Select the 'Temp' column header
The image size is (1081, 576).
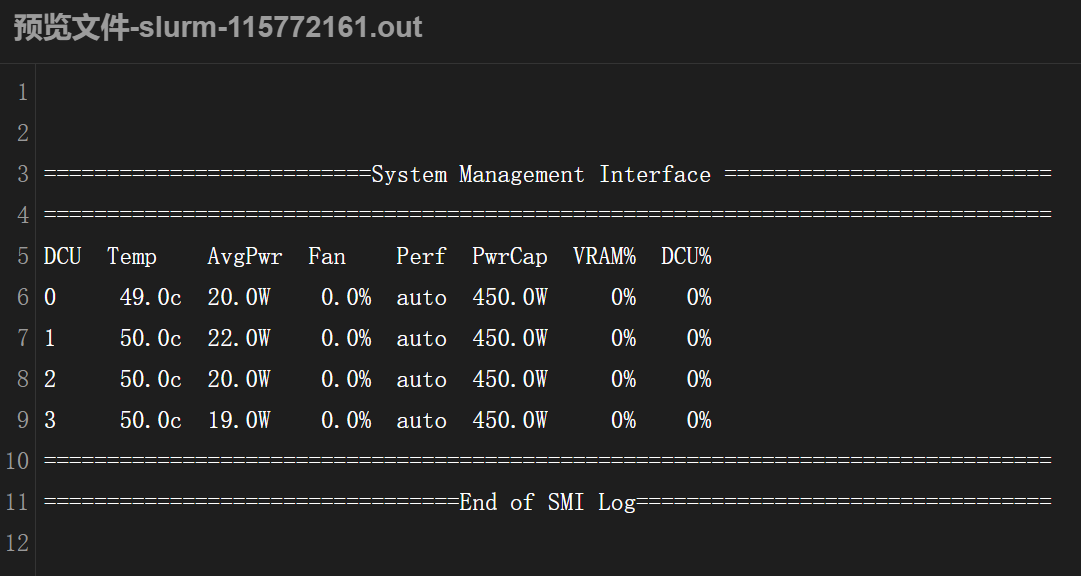pos(132,257)
